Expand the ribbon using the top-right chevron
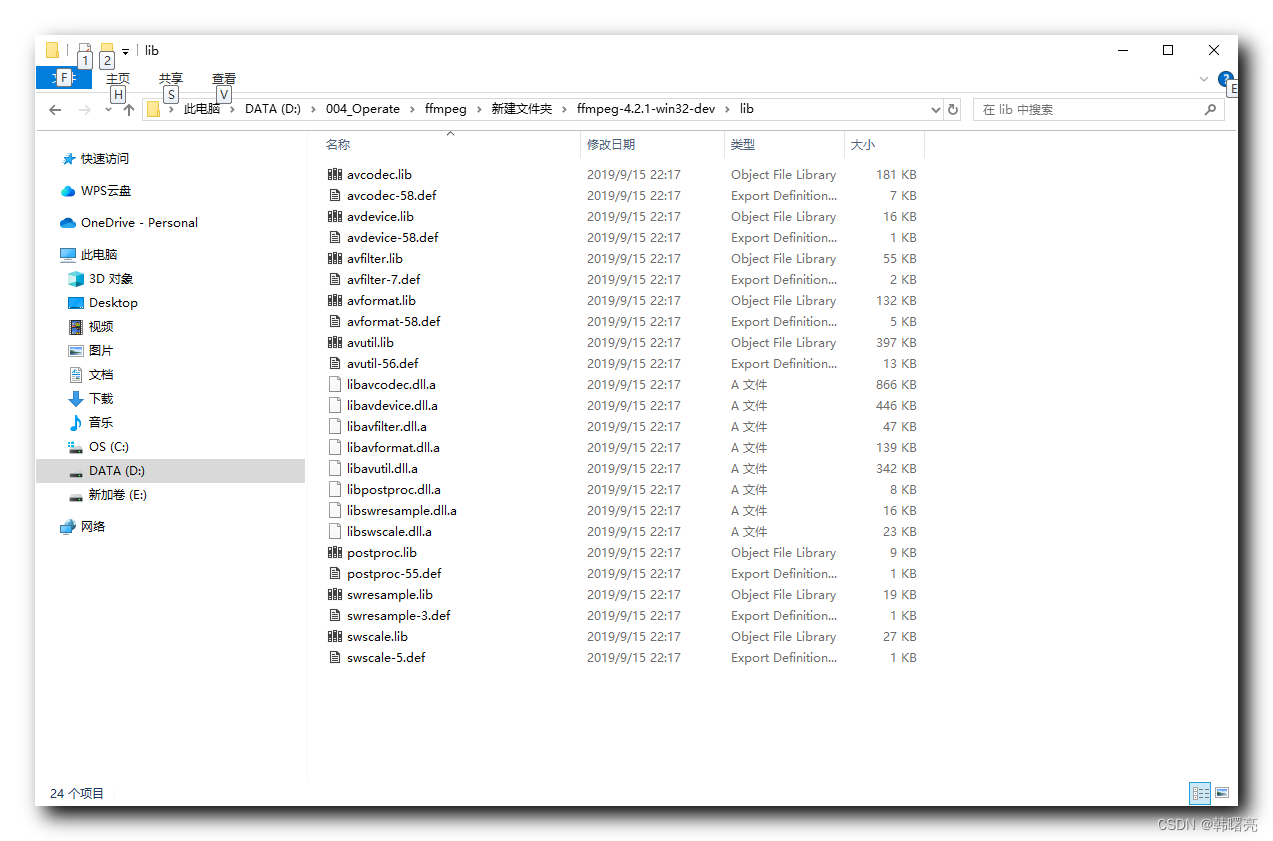This screenshot has width=1273, height=841. 1204,79
